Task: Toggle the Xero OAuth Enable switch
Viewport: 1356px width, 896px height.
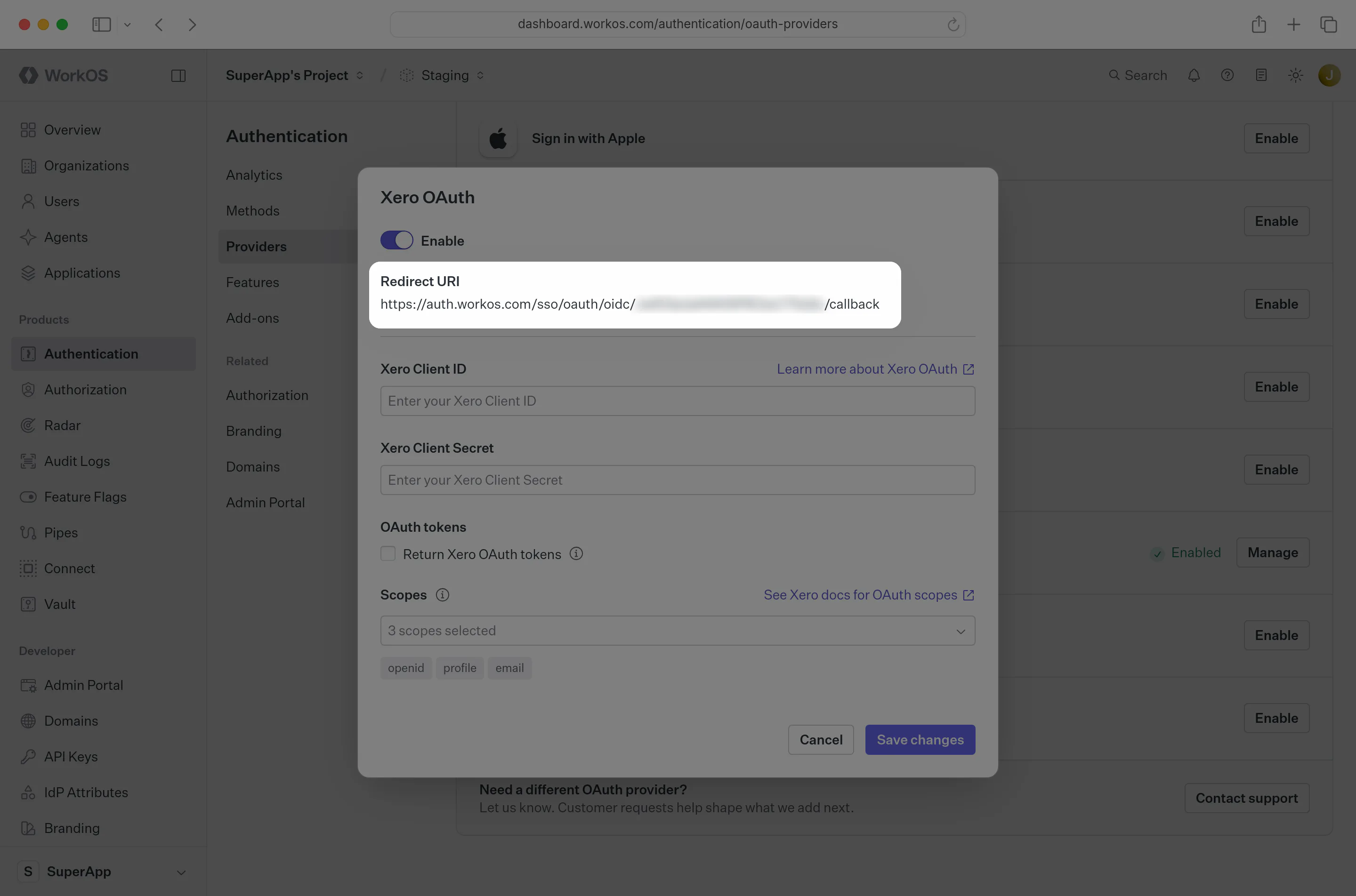Action: click(x=397, y=240)
